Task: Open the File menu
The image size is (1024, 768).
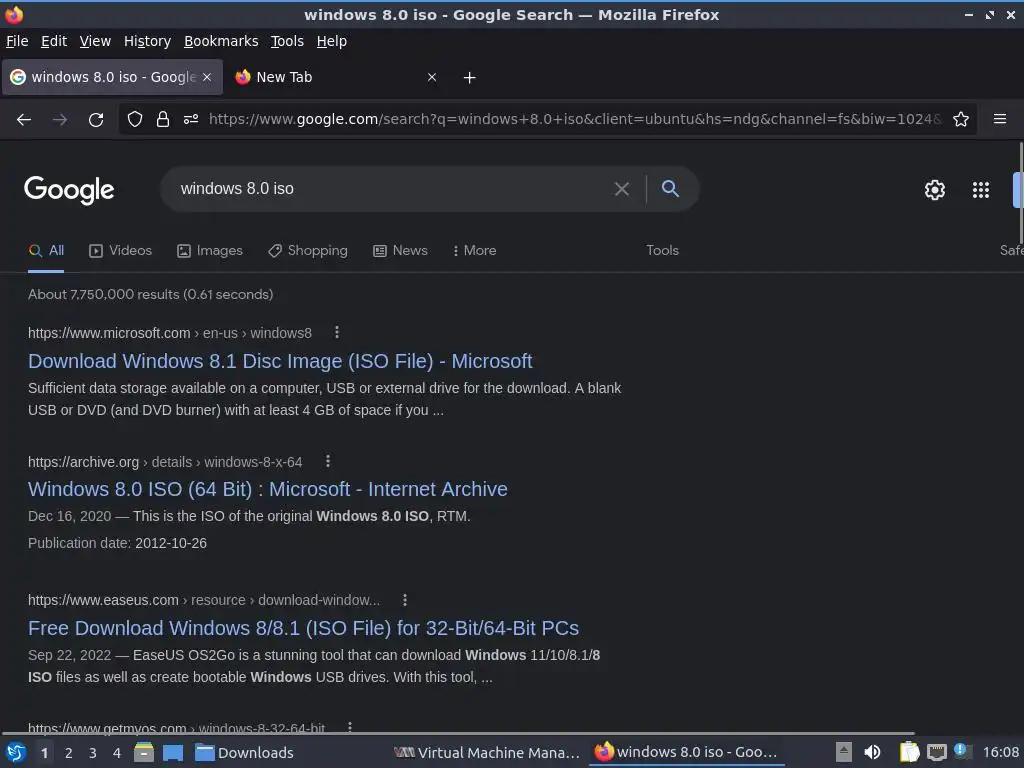Action: click(17, 41)
